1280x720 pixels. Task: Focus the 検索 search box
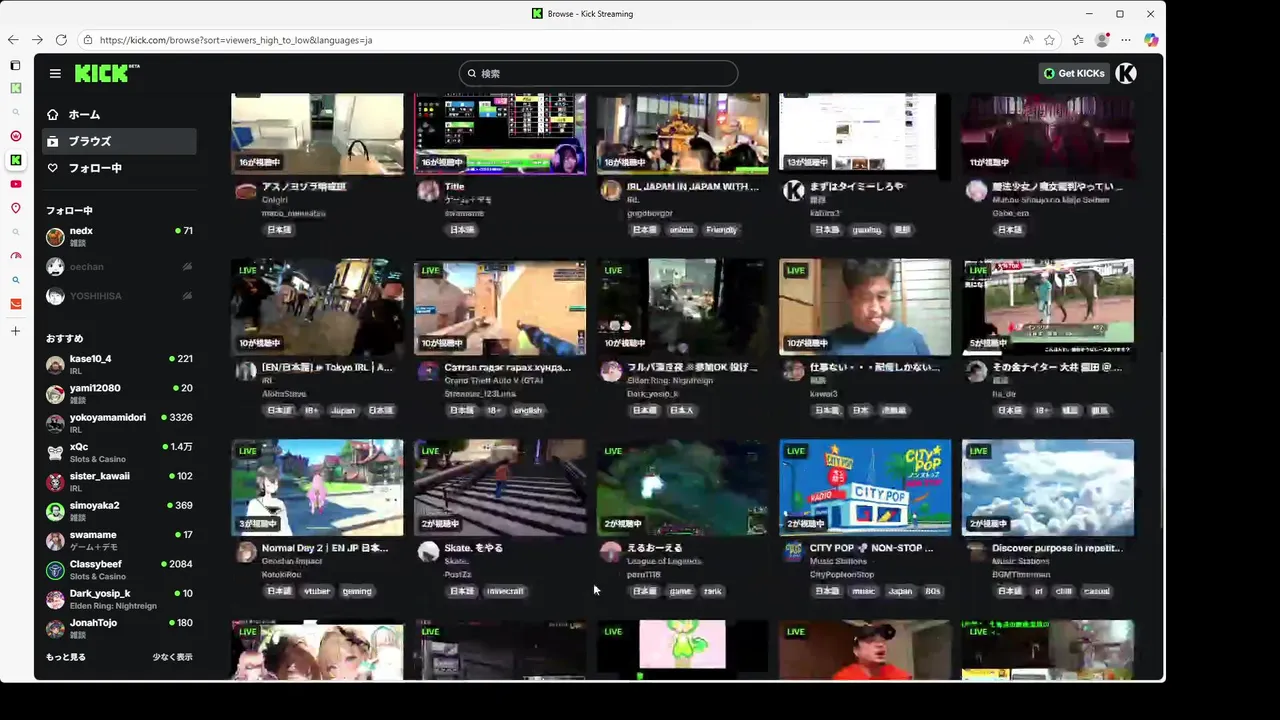(599, 73)
